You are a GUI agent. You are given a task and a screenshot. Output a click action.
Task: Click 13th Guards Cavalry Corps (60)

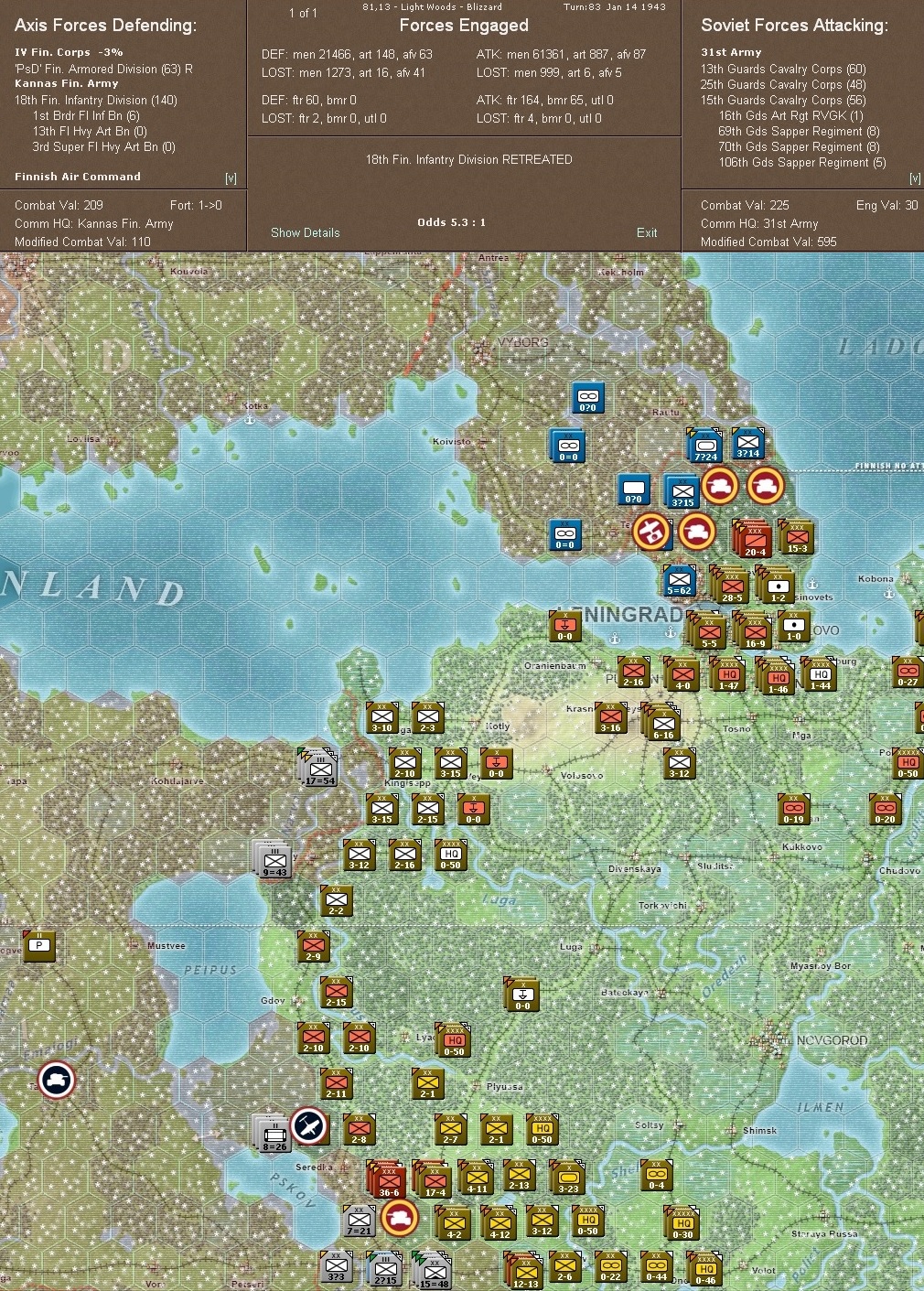[x=783, y=70]
